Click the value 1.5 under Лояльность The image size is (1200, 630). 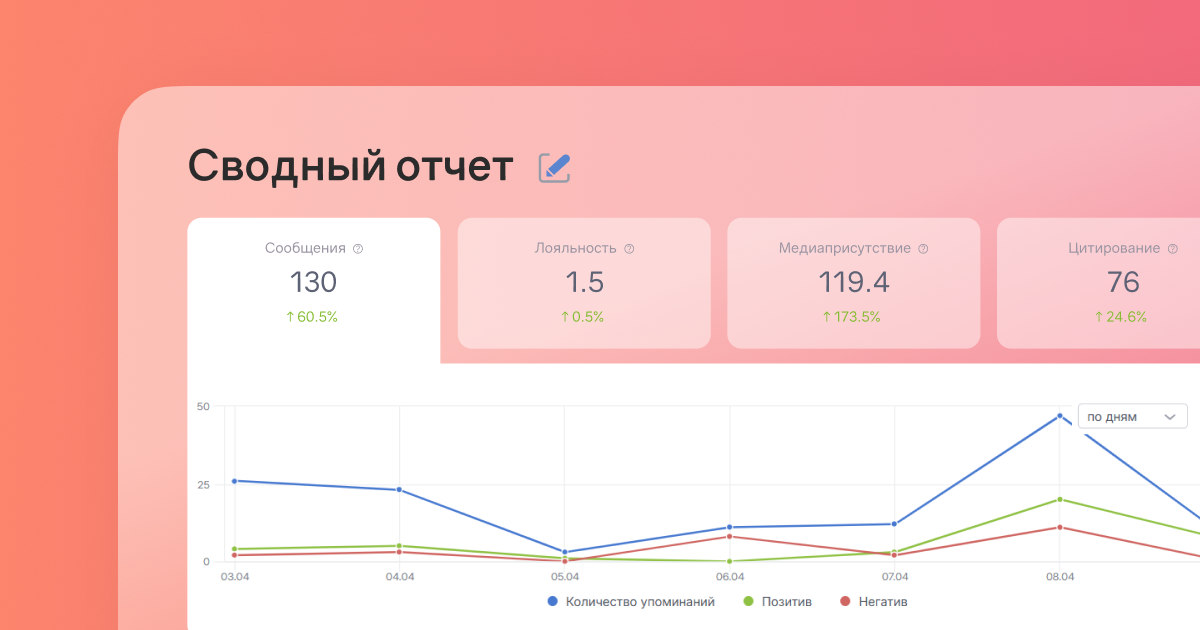(585, 283)
